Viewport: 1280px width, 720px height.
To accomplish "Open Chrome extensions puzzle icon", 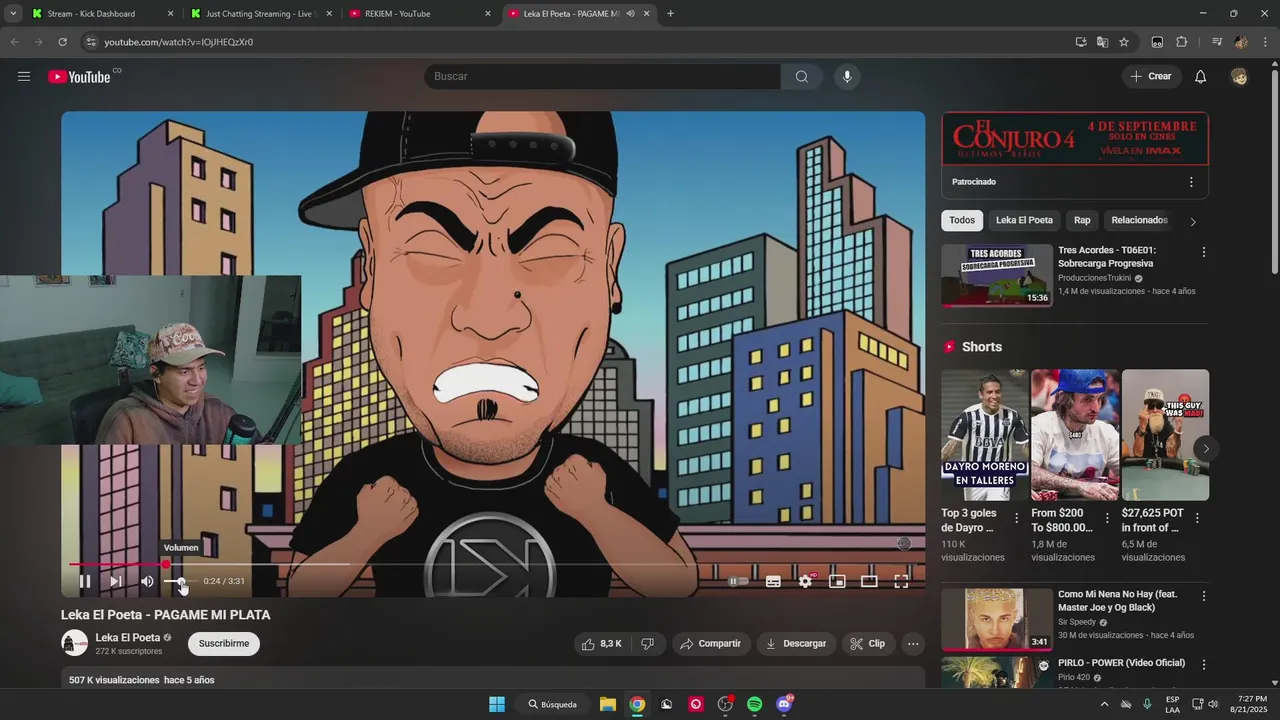I will tap(1182, 42).
